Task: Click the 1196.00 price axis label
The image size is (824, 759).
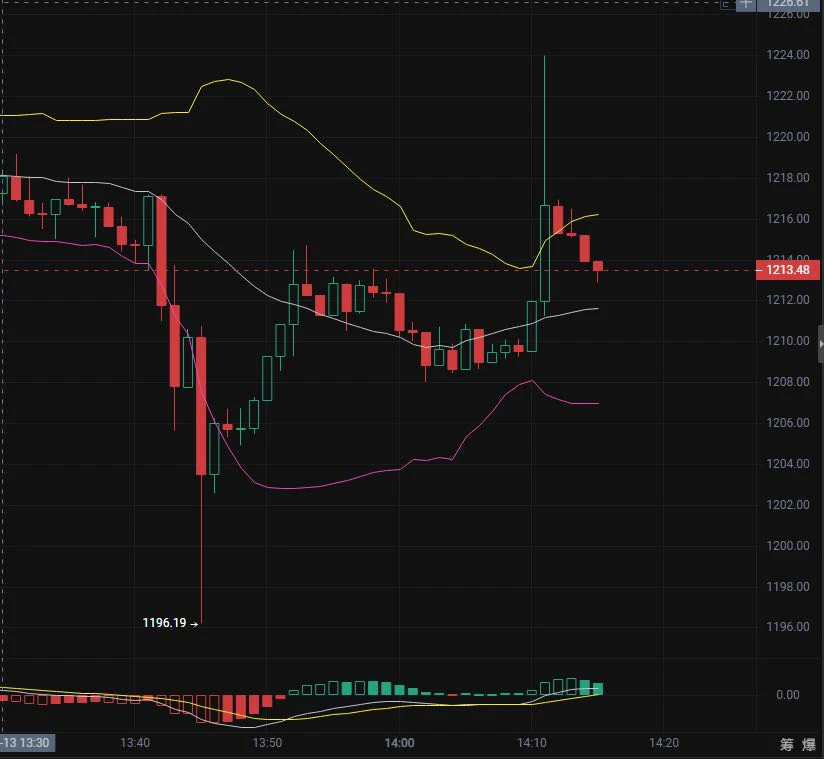Action: pos(788,627)
